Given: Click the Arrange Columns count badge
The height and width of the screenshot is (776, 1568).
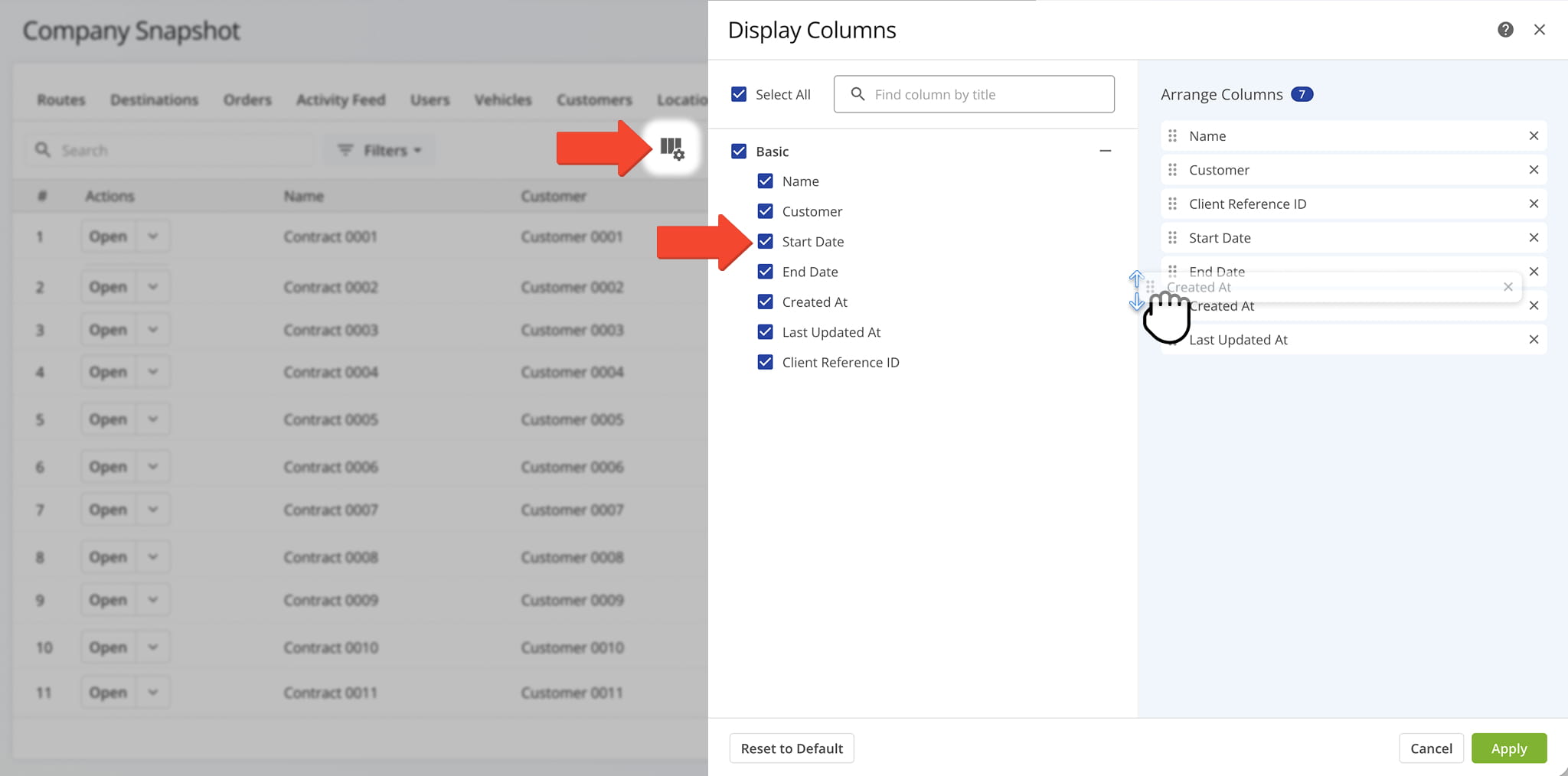Looking at the screenshot, I should coord(1302,94).
